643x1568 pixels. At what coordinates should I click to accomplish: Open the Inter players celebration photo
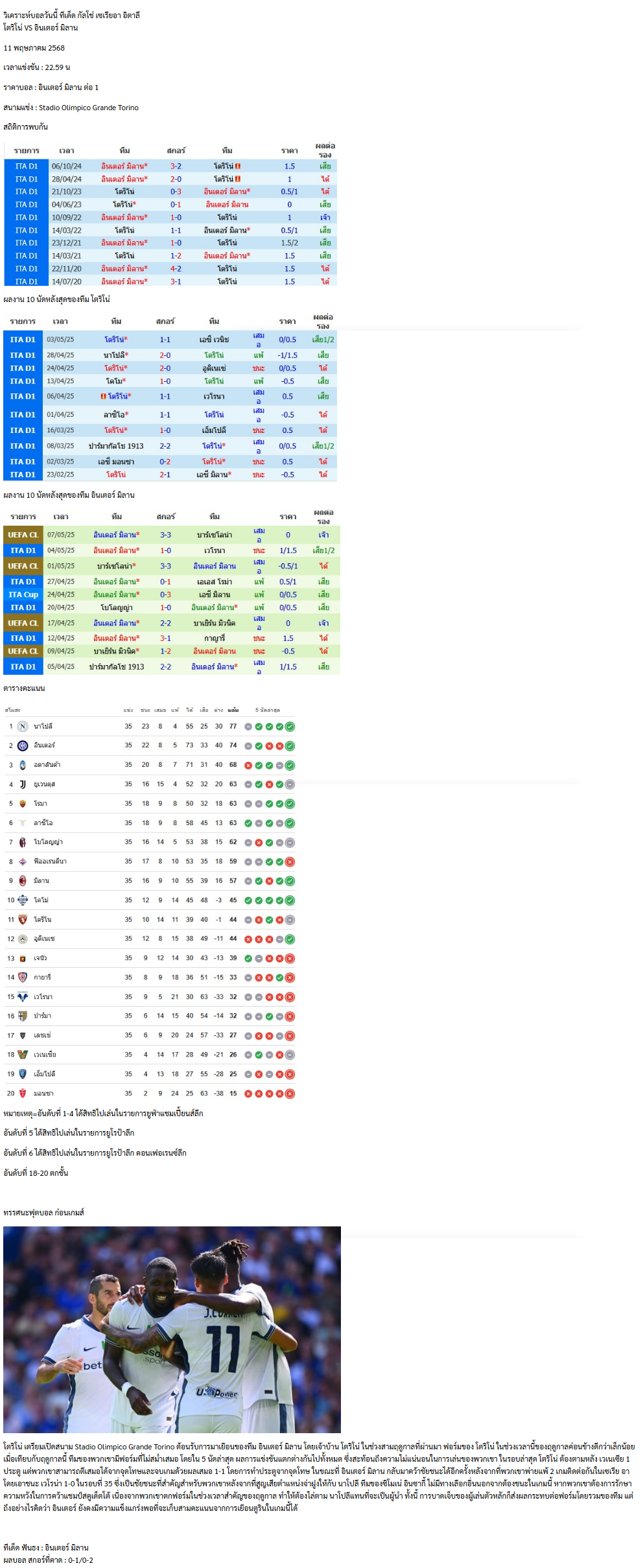pyautogui.click(x=172, y=1329)
